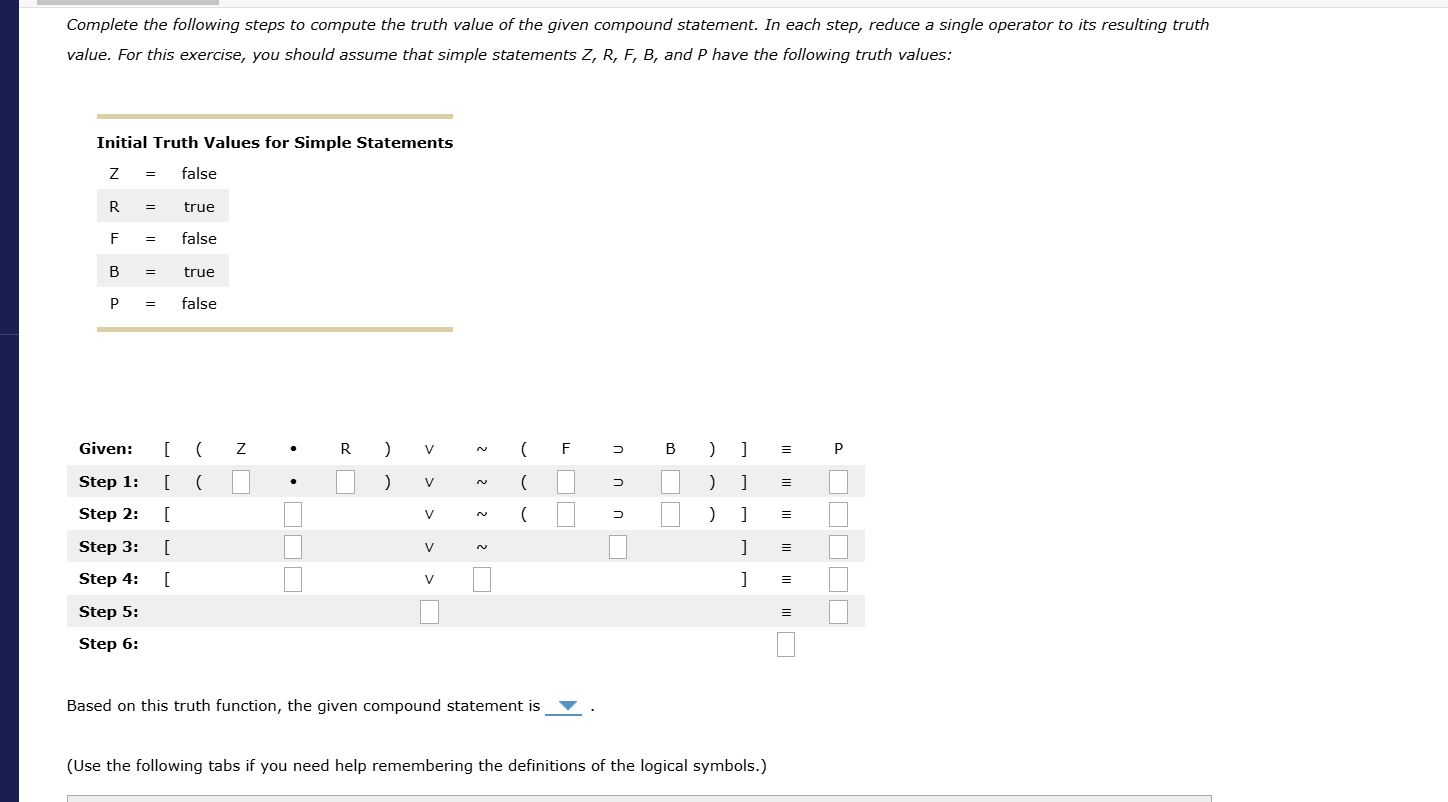Select Step 5 disjunction result box
1448x802 pixels.
429,611
